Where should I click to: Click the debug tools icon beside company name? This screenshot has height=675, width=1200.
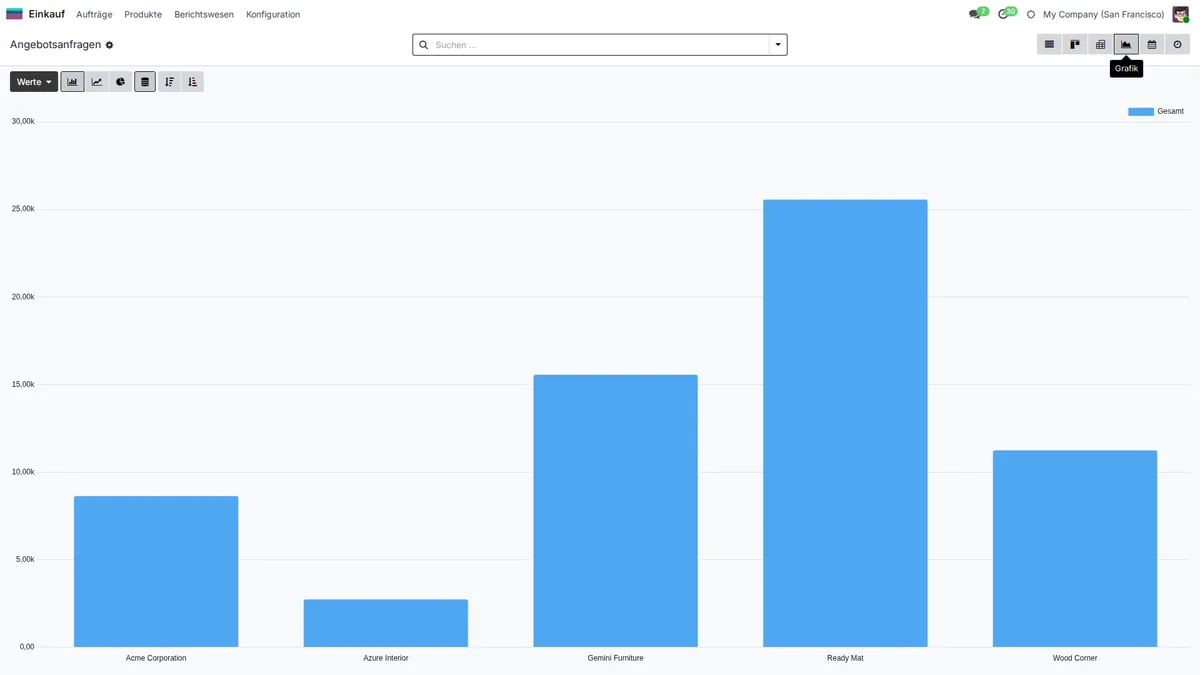pos(1031,15)
